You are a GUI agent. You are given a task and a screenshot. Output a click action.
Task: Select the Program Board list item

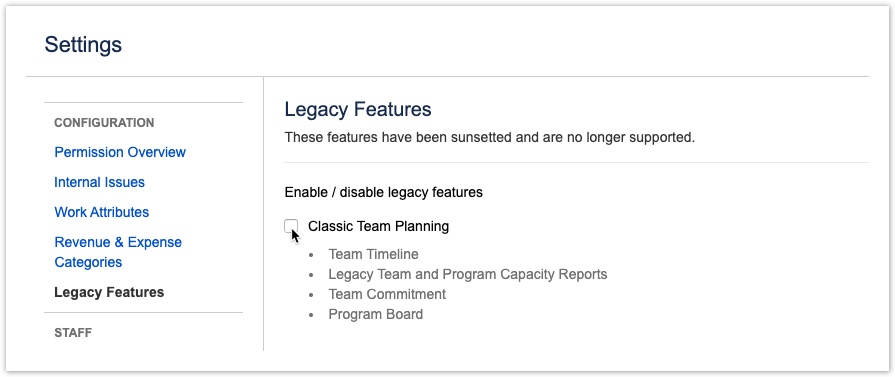click(376, 314)
